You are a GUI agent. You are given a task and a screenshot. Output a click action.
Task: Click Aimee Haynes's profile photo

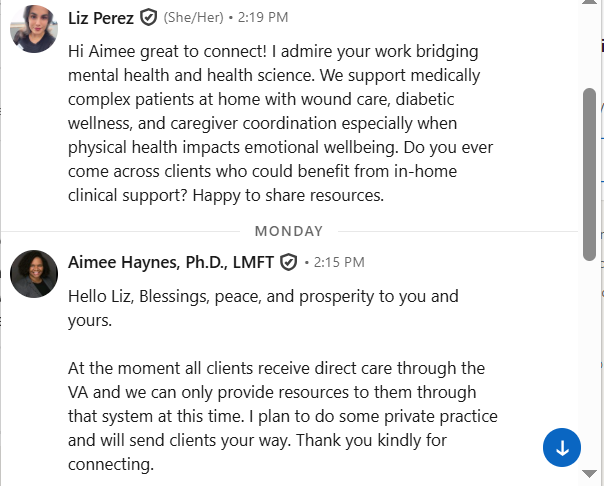point(33,274)
